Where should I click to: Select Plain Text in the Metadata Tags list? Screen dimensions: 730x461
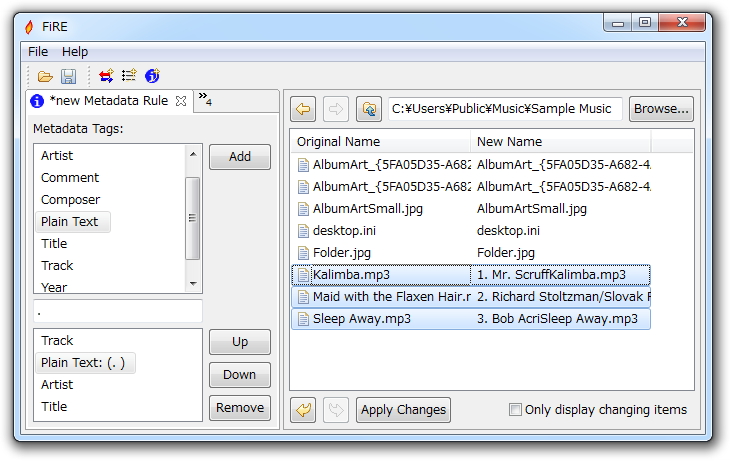pos(73,222)
